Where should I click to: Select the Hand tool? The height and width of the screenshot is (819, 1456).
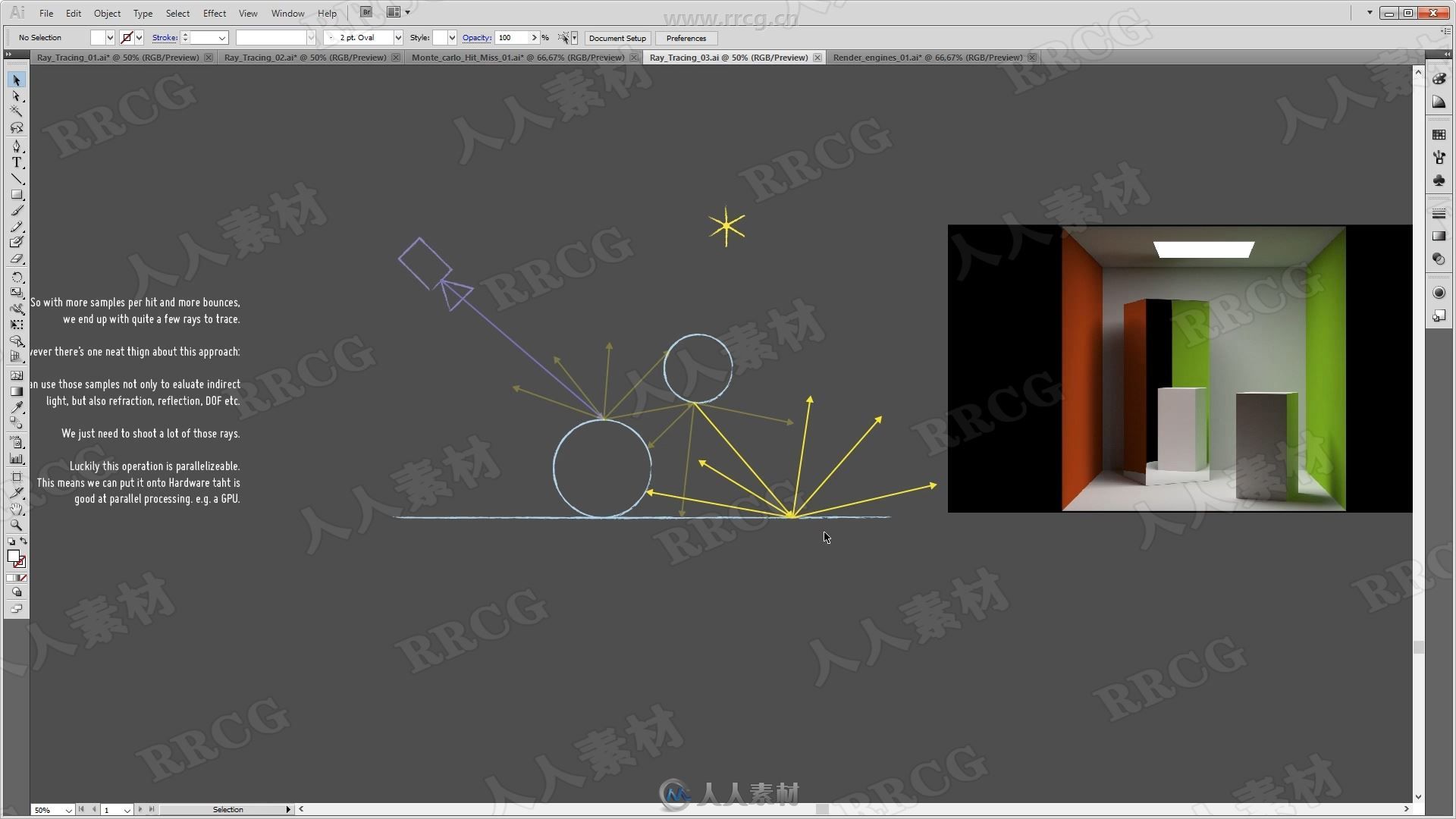click(17, 509)
